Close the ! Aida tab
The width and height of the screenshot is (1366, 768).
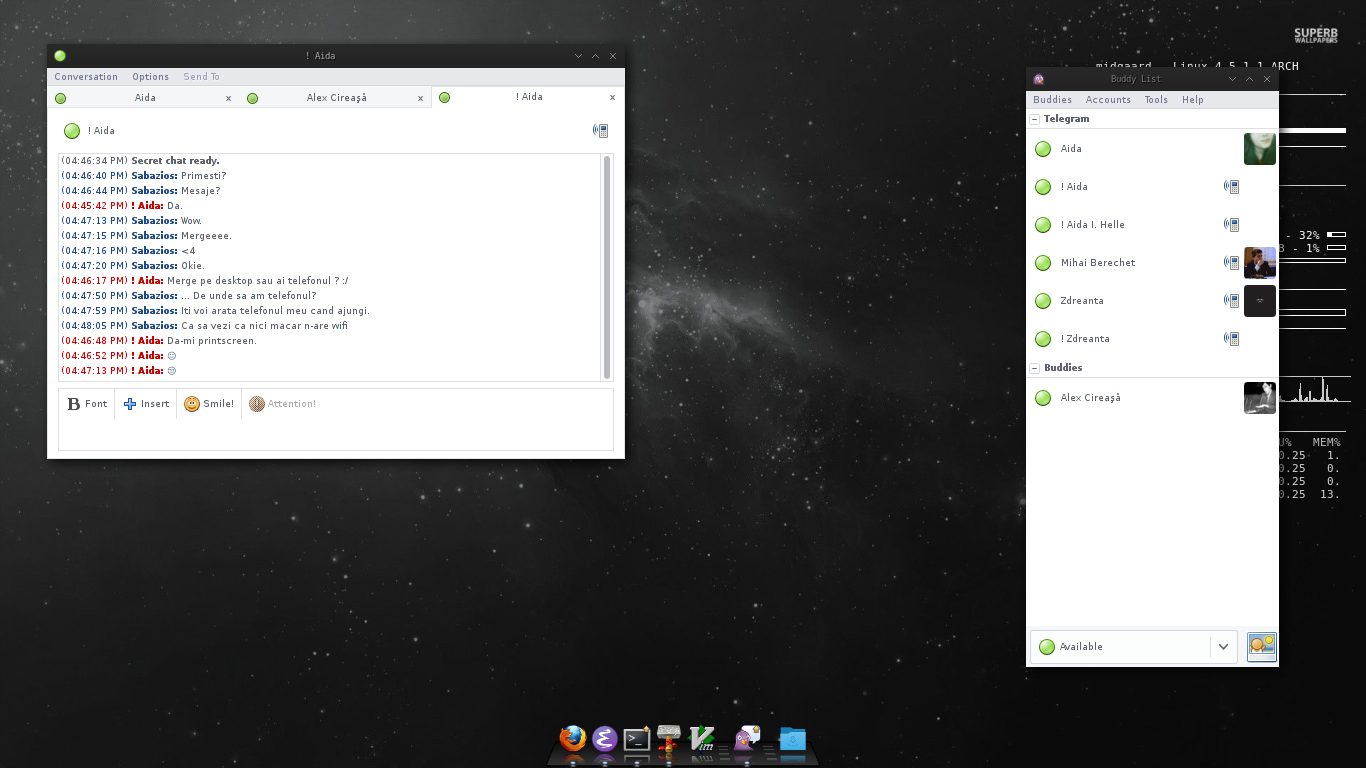pyautogui.click(x=612, y=98)
